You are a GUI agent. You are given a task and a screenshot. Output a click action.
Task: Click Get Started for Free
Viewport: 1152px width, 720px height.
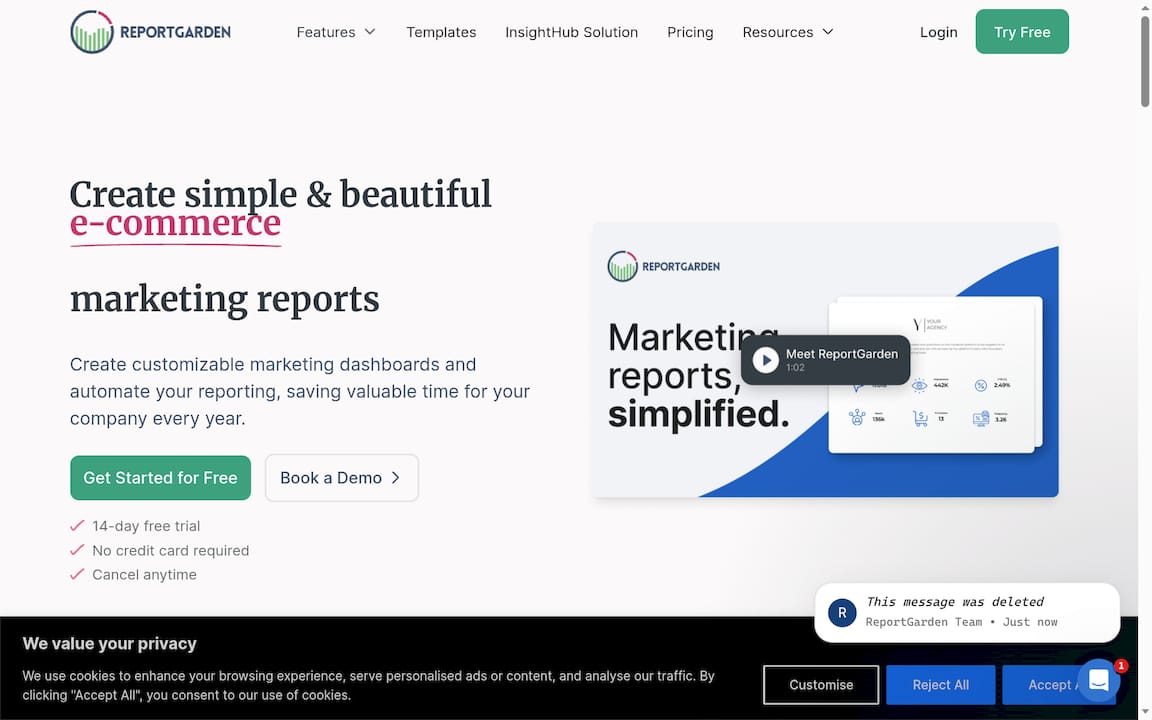pos(160,478)
